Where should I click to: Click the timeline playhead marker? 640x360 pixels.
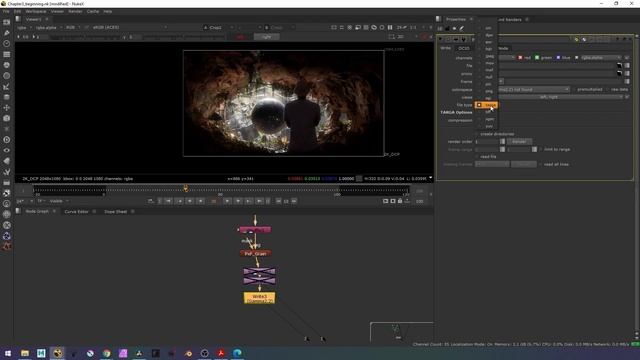(x=186, y=188)
